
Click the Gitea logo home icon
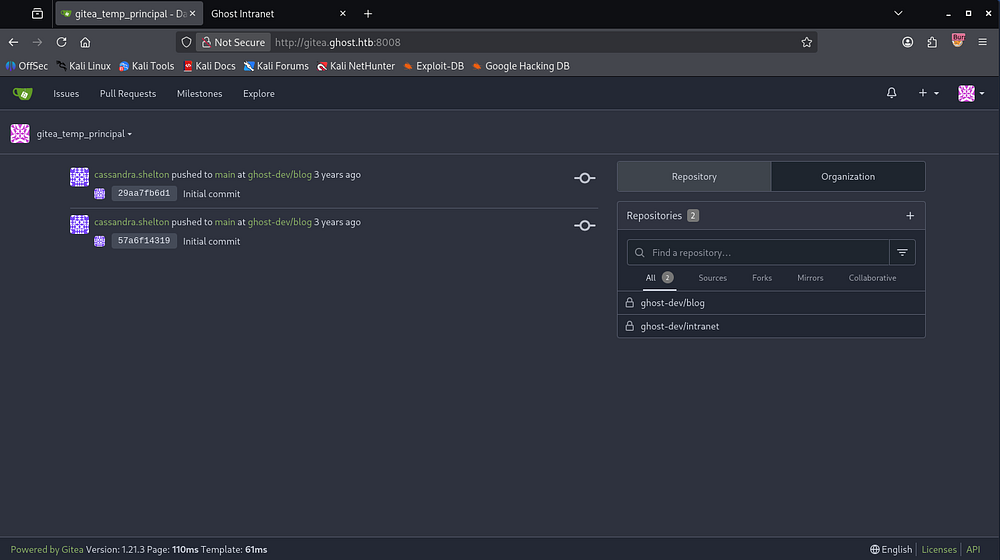(22, 94)
